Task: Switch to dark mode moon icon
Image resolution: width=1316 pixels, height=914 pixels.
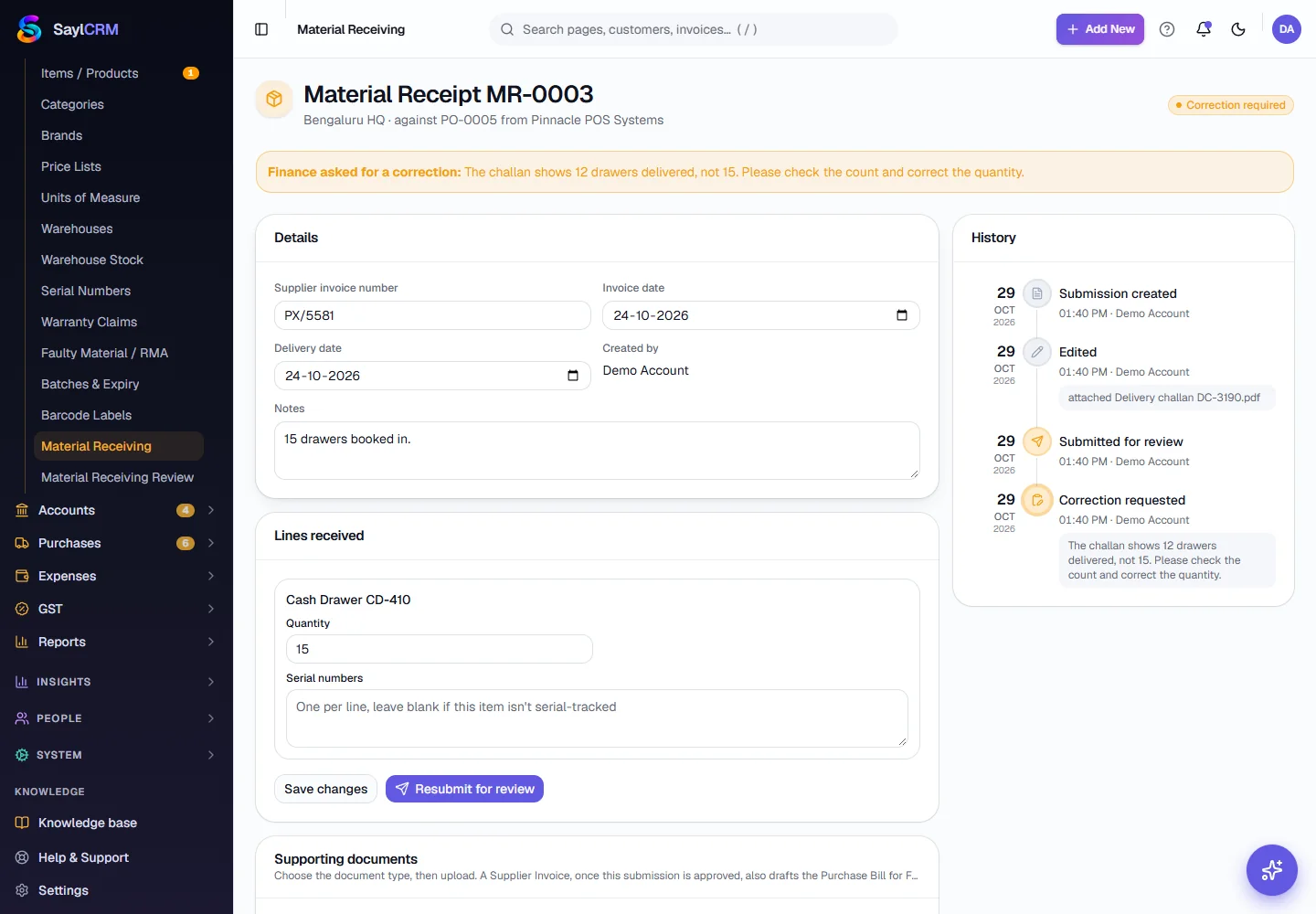Action: click(1238, 29)
